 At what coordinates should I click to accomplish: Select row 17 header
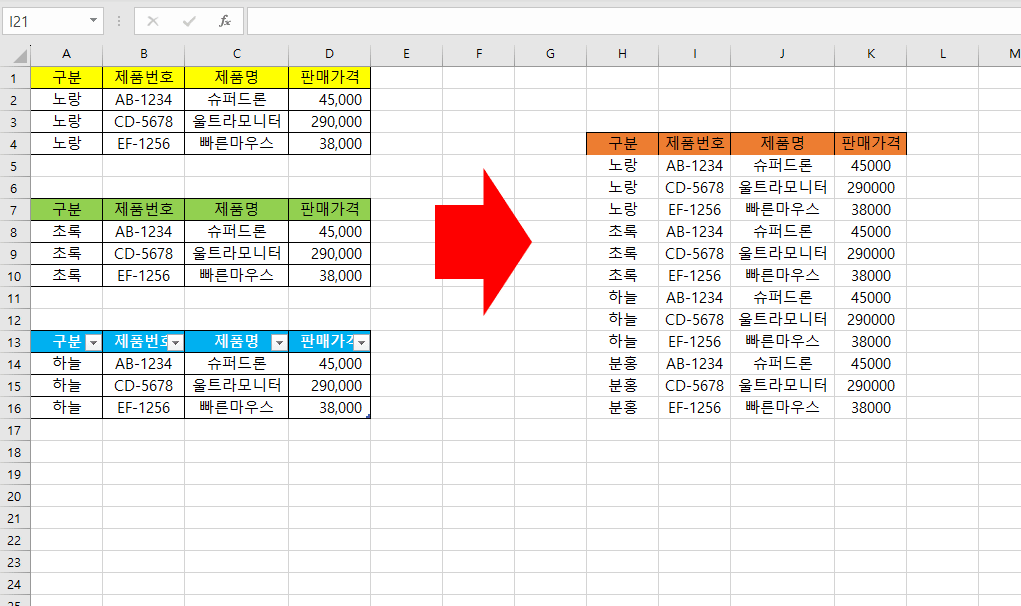point(14,430)
